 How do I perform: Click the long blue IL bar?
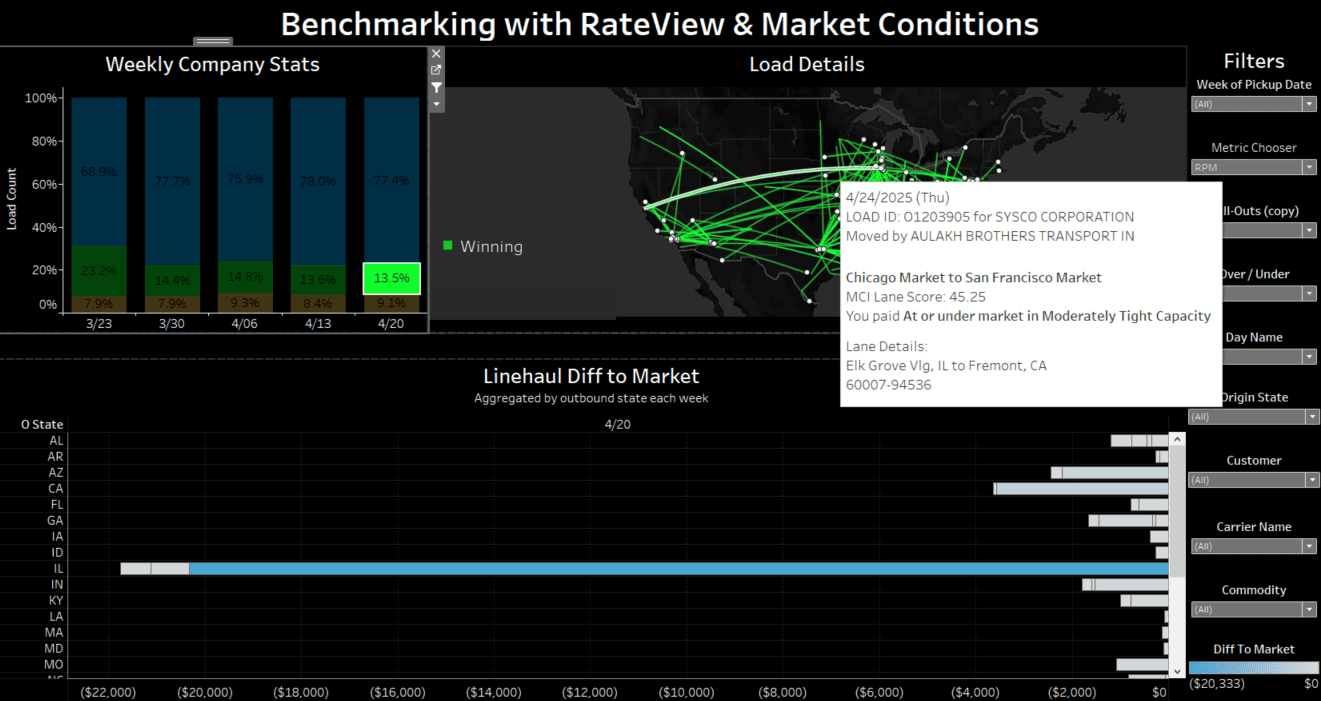pos(678,568)
